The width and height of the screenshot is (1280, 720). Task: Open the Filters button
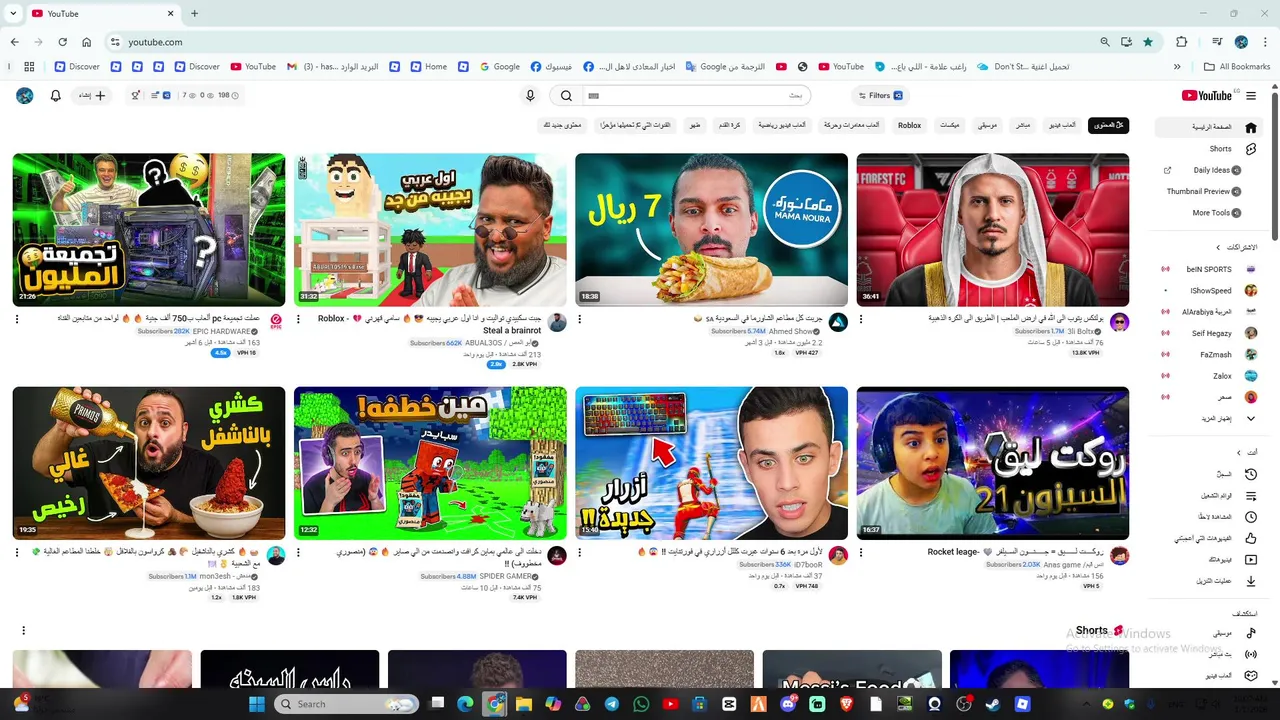click(881, 96)
